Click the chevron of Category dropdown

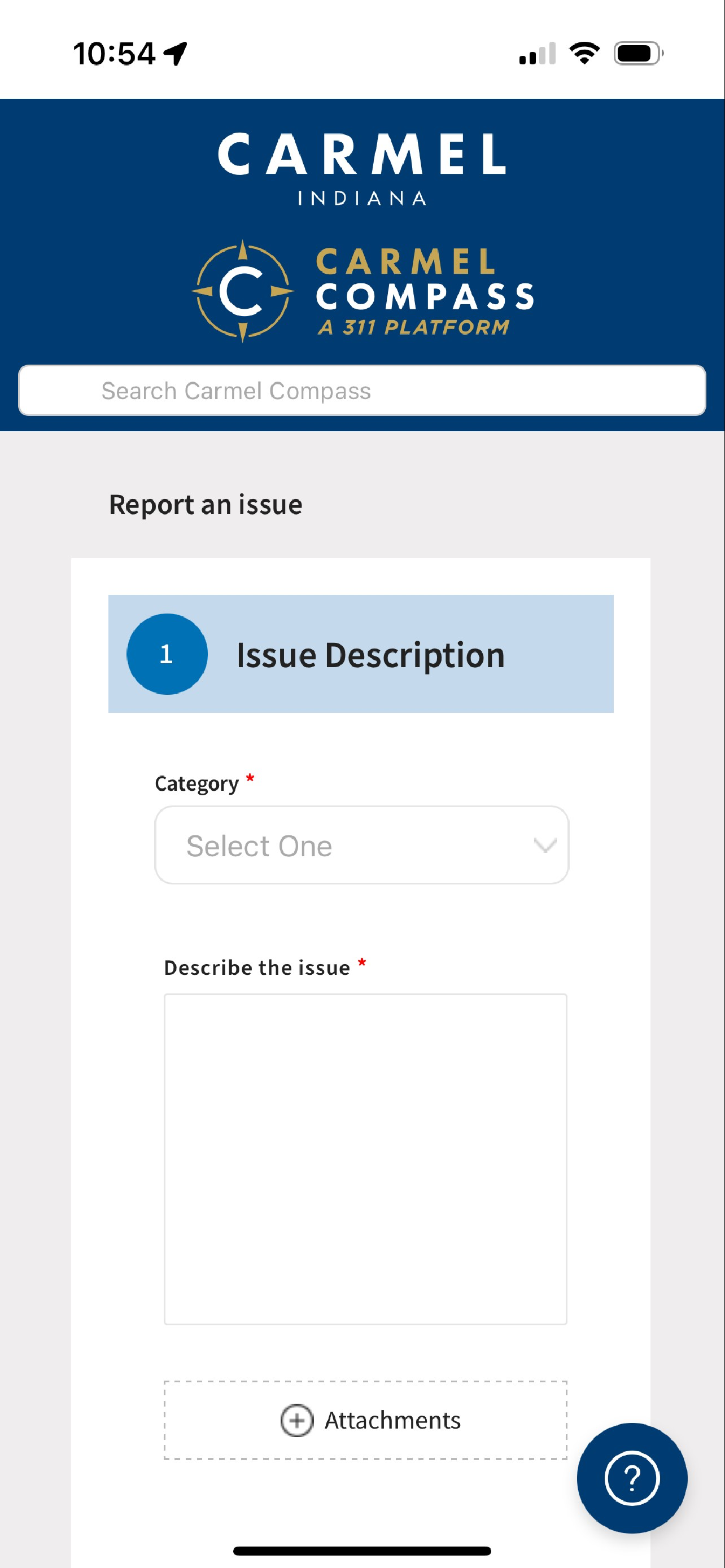pos(545,845)
